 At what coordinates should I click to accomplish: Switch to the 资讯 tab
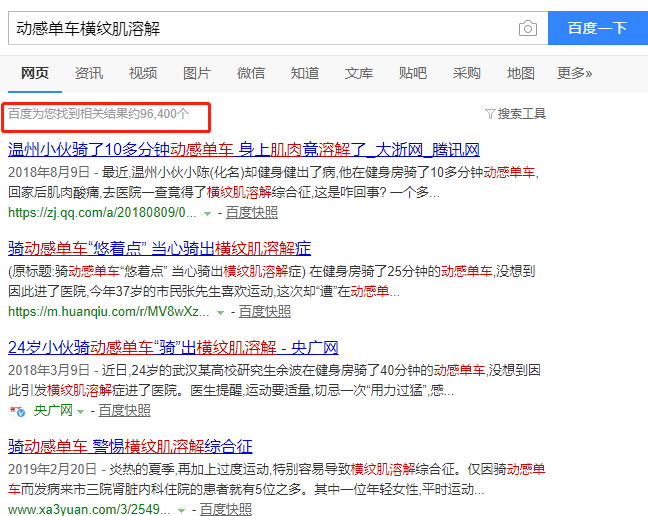coord(89,73)
